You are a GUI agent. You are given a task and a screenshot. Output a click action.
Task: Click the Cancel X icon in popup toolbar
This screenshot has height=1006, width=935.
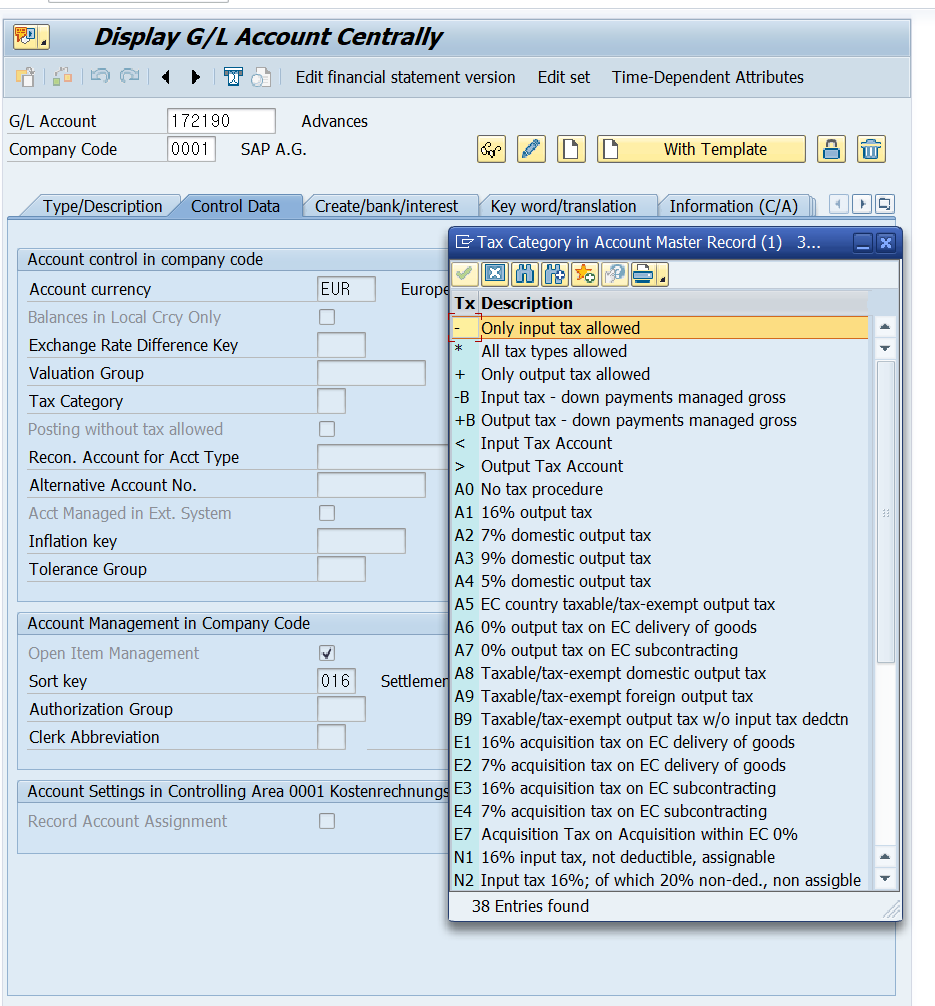pos(495,275)
